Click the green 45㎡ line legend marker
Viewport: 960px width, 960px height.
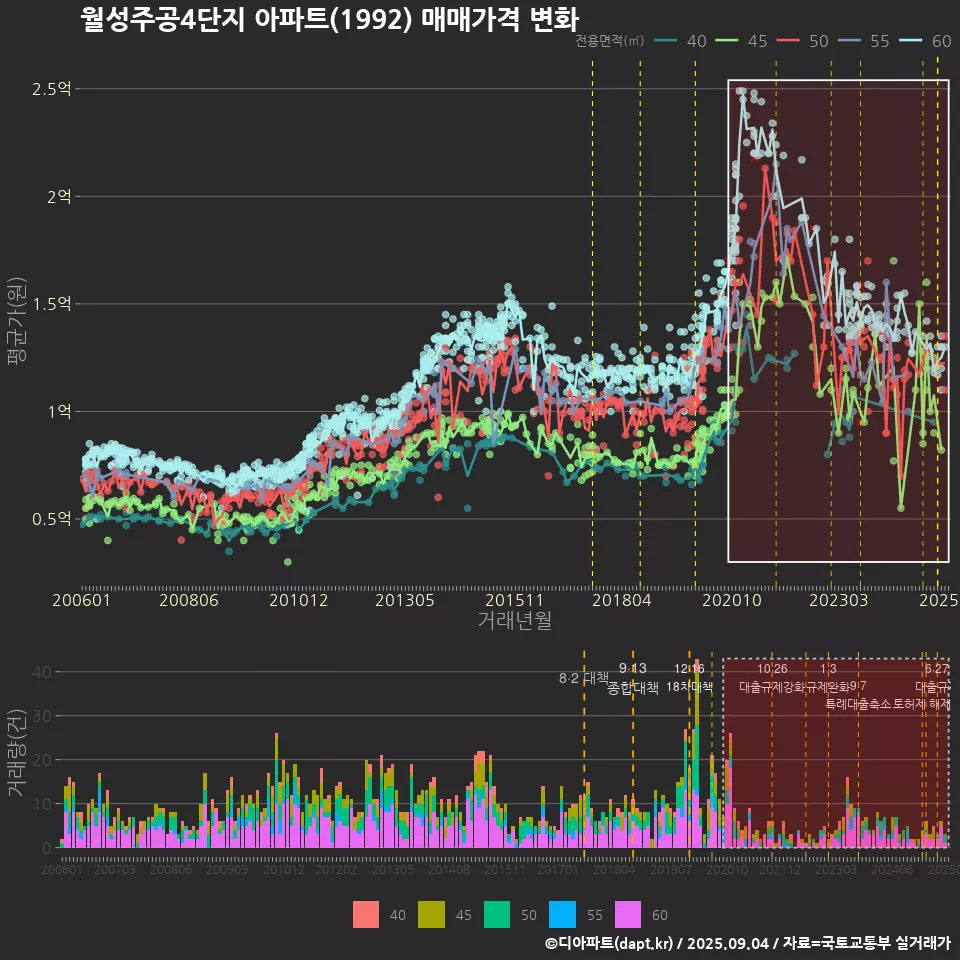click(728, 41)
